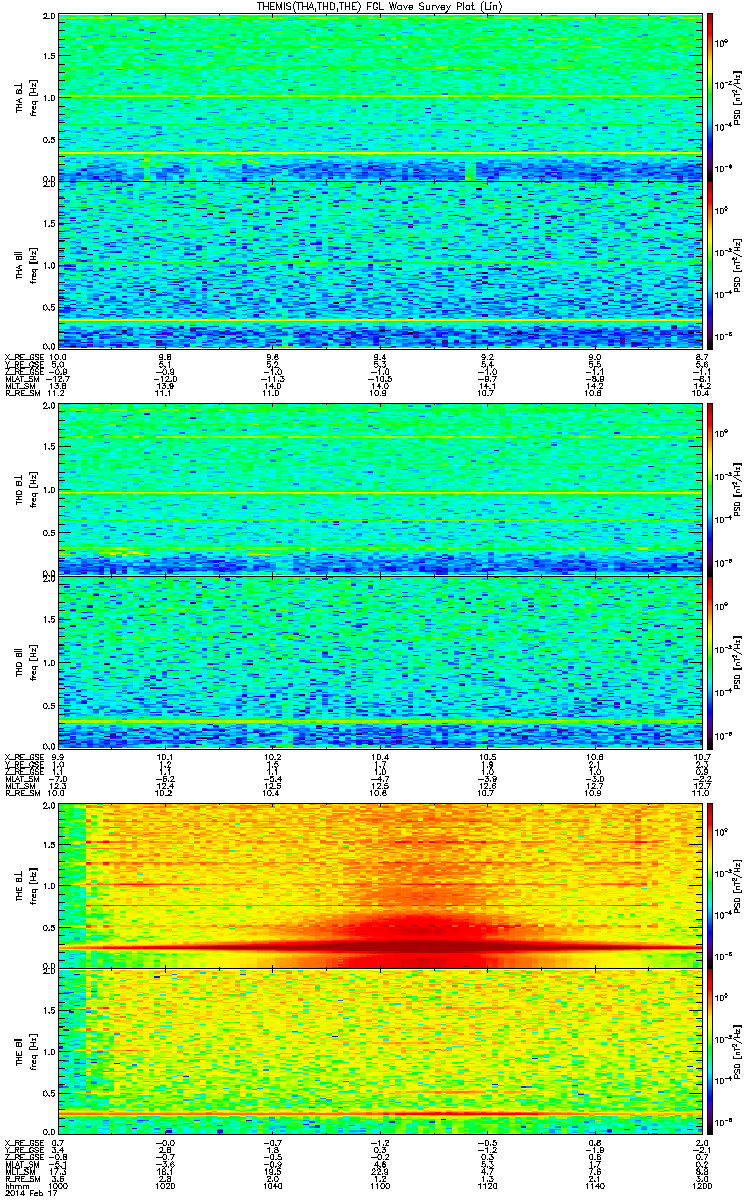Click the 'THA B∥ freq [Hz]' axis label

[26, 264]
